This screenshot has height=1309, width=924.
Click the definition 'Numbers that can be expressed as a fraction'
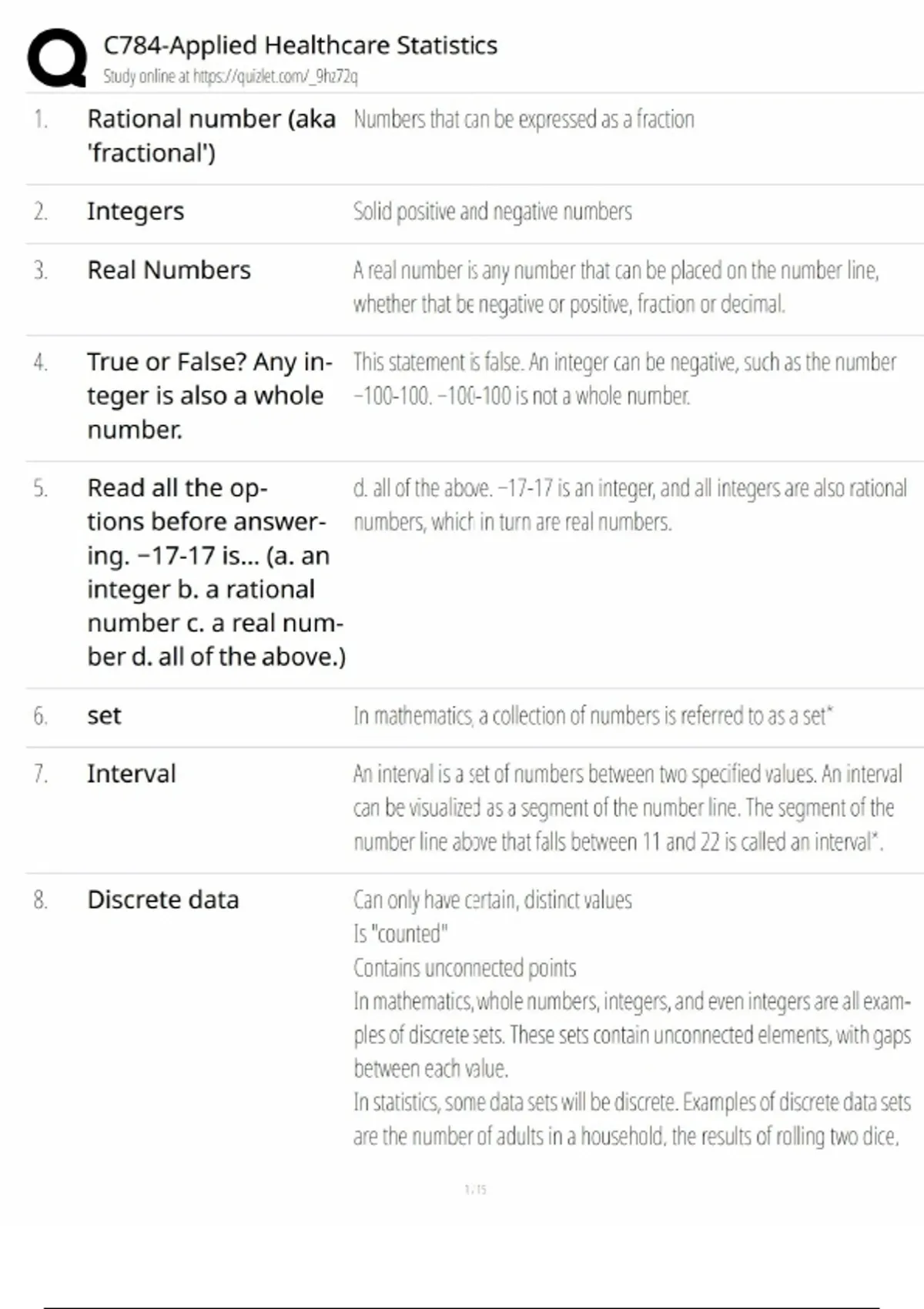coord(524,119)
